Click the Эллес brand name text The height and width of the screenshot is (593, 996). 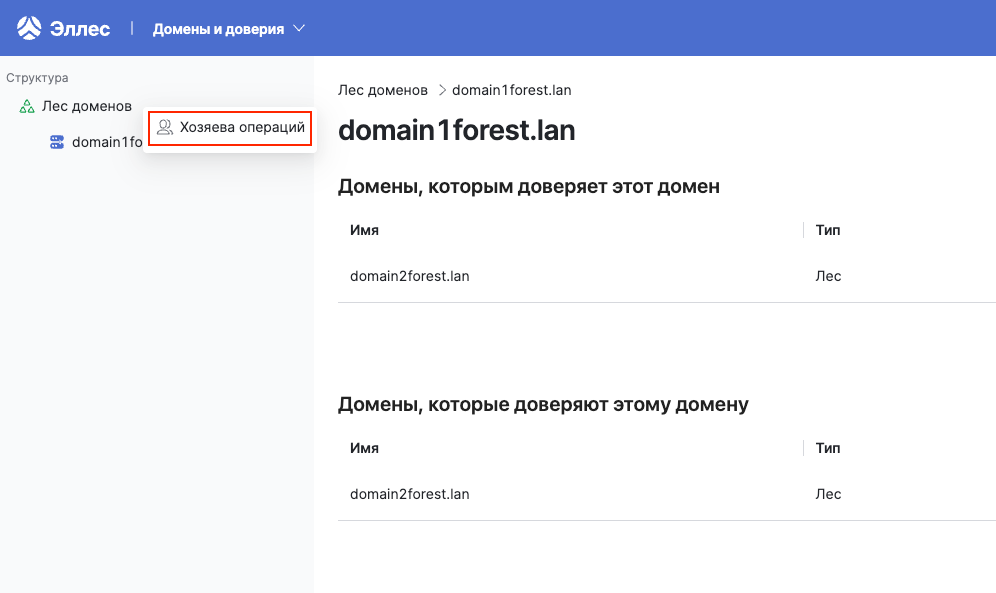[x=80, y=29]
